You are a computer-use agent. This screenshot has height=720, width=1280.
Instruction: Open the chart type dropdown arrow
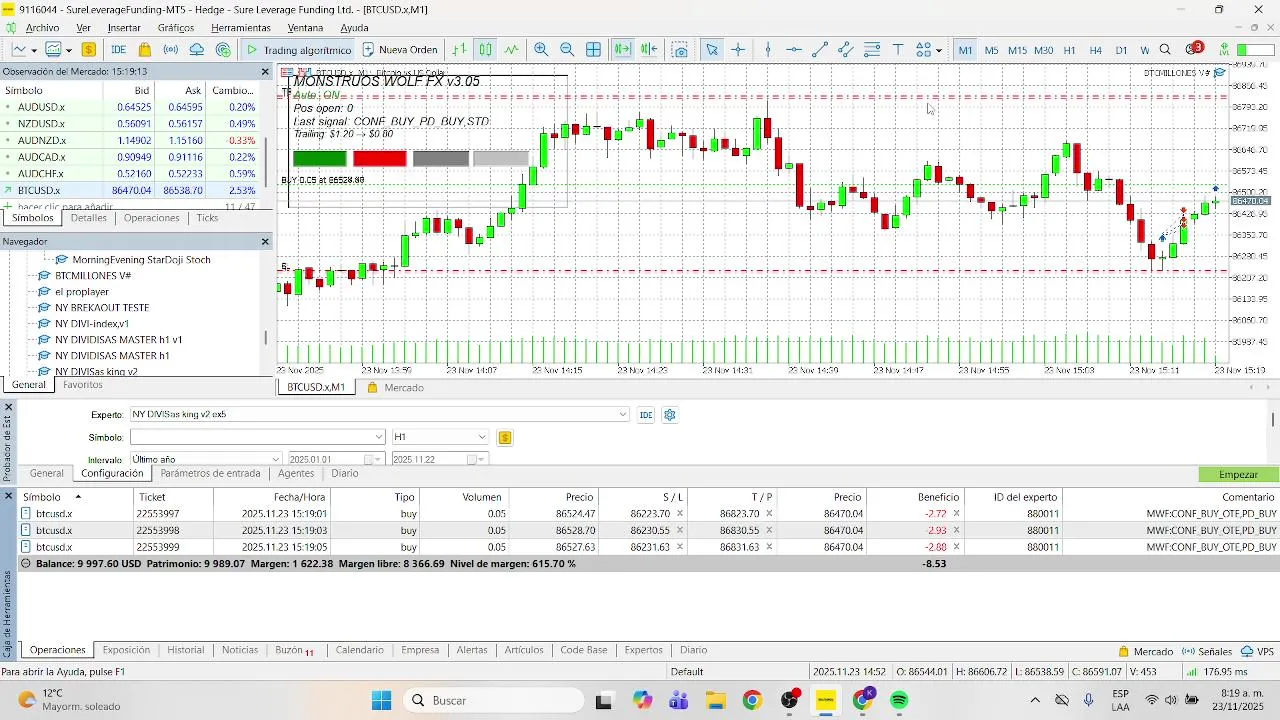34,50
